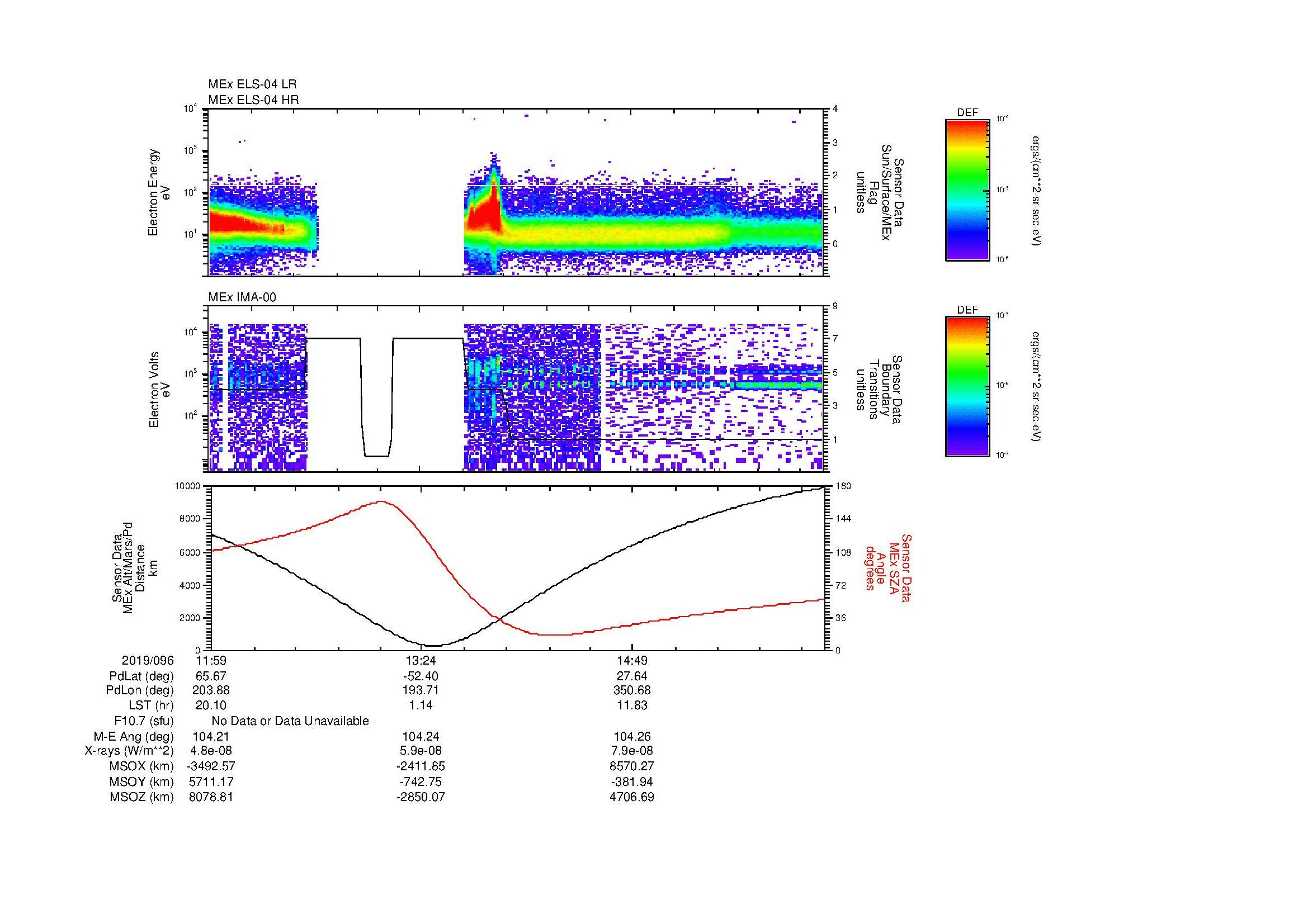
Task: Click the 2019/096 date label
Action: pos(148,660)
